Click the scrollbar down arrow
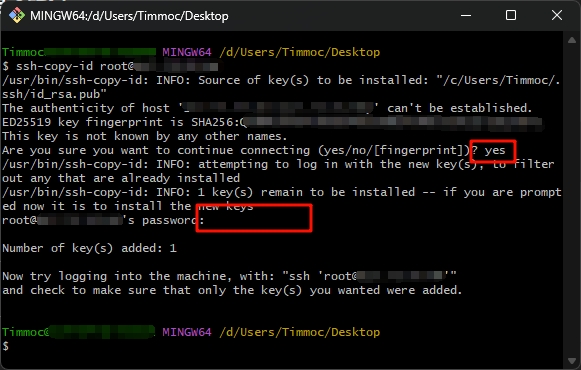581x370 pixels. click(x=571, y=360)
